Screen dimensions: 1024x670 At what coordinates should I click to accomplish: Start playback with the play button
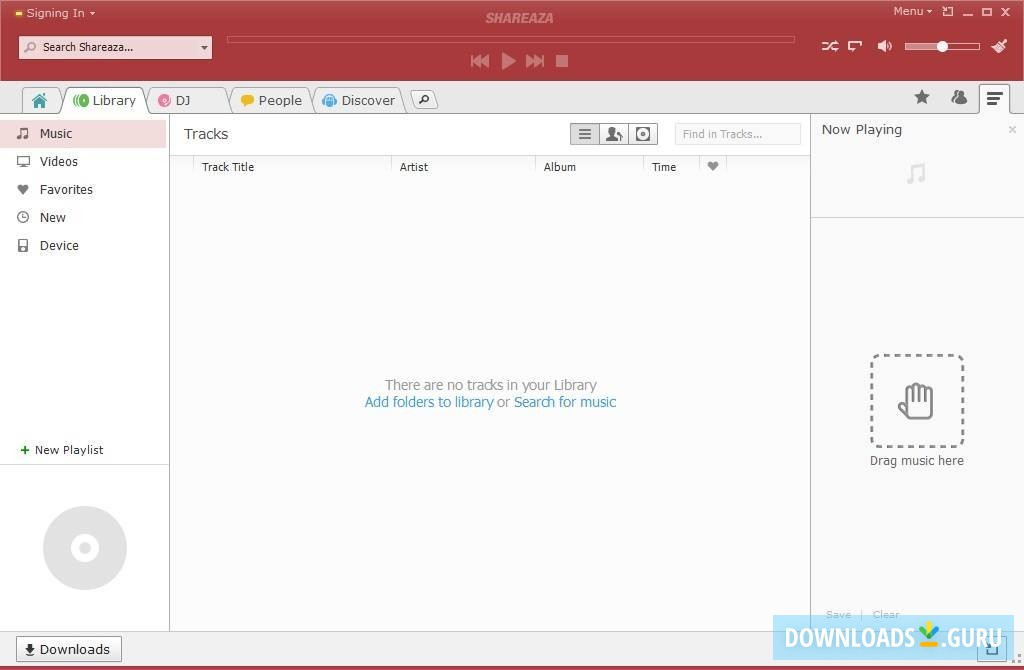pos(508,61)
